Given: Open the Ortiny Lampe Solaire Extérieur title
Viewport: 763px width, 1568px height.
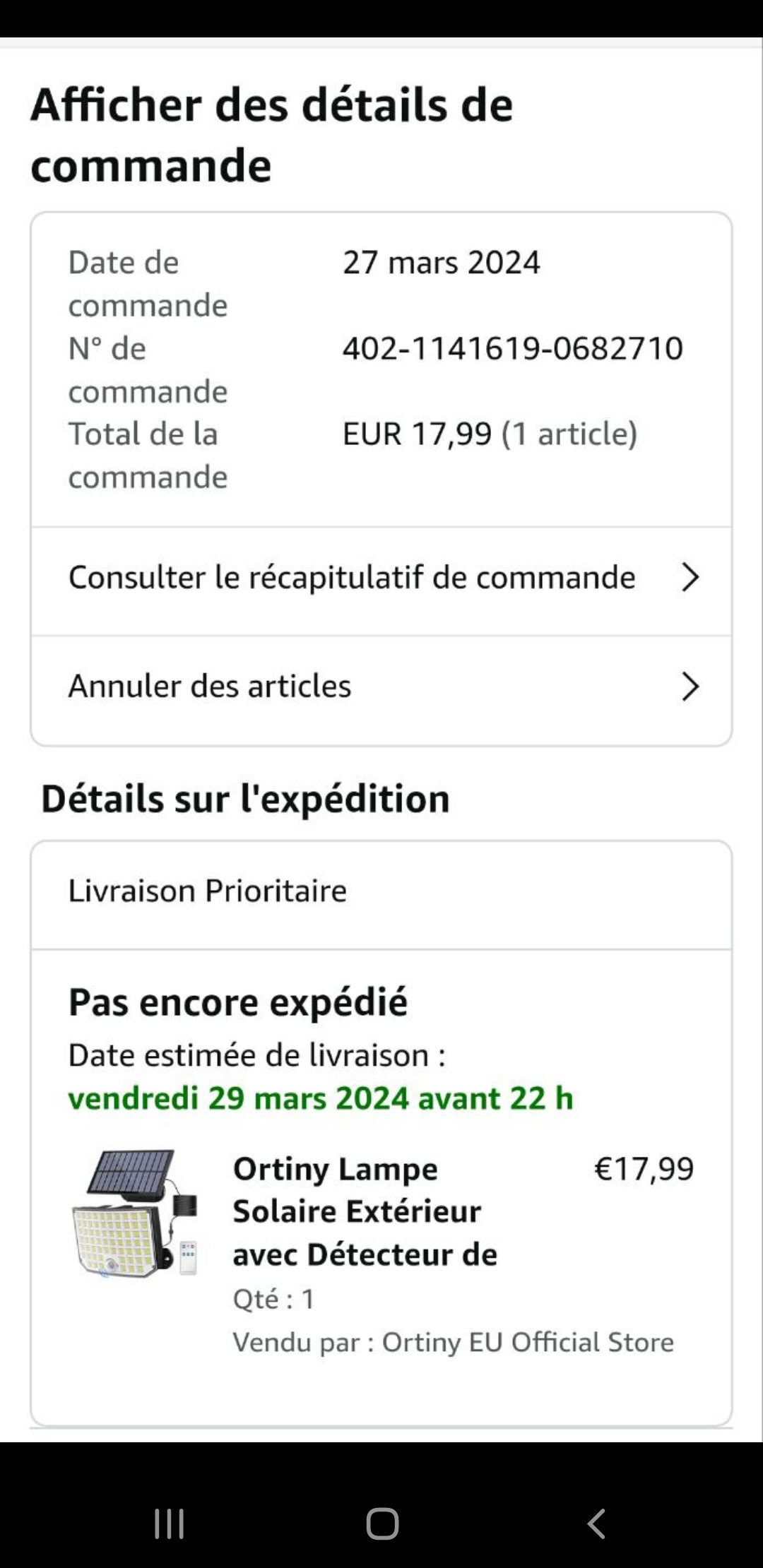Looking at the screenshot, I should coord(365,1211).
